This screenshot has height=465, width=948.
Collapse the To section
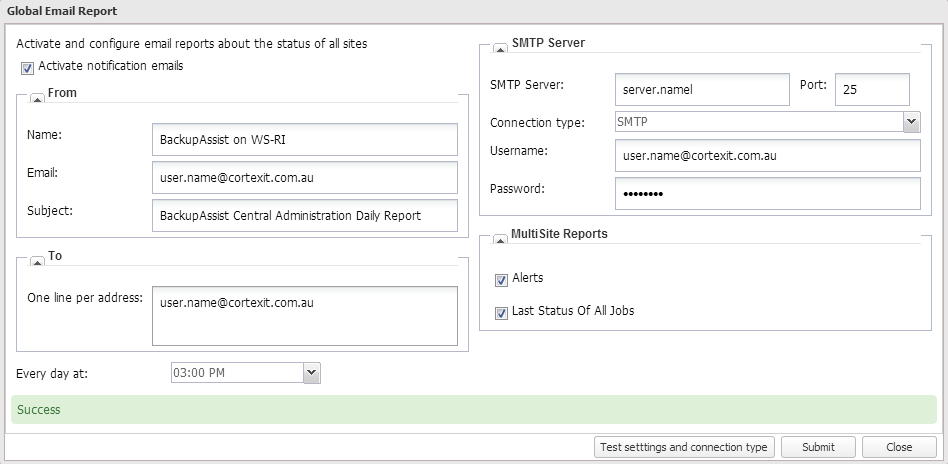point(37,262)
